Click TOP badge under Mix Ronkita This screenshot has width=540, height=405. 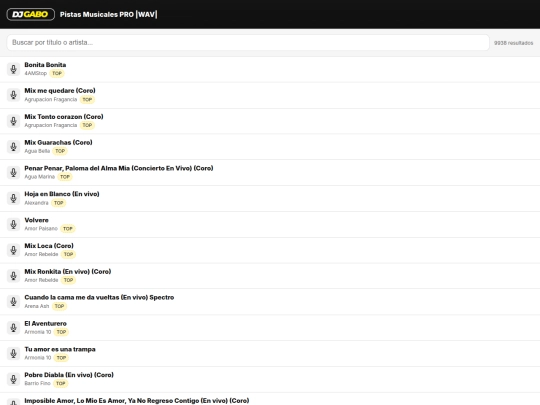68,280
